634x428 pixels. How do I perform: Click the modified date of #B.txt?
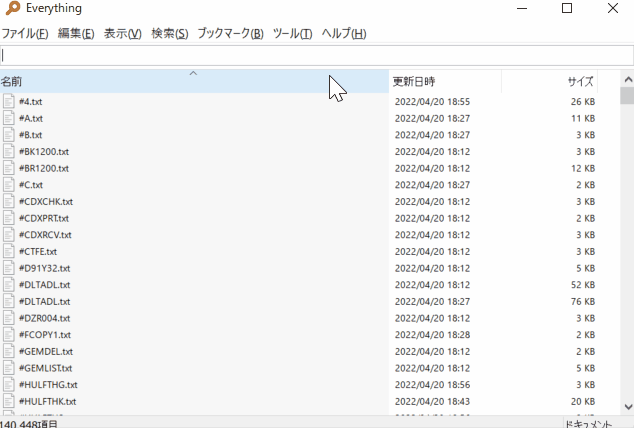432,135
